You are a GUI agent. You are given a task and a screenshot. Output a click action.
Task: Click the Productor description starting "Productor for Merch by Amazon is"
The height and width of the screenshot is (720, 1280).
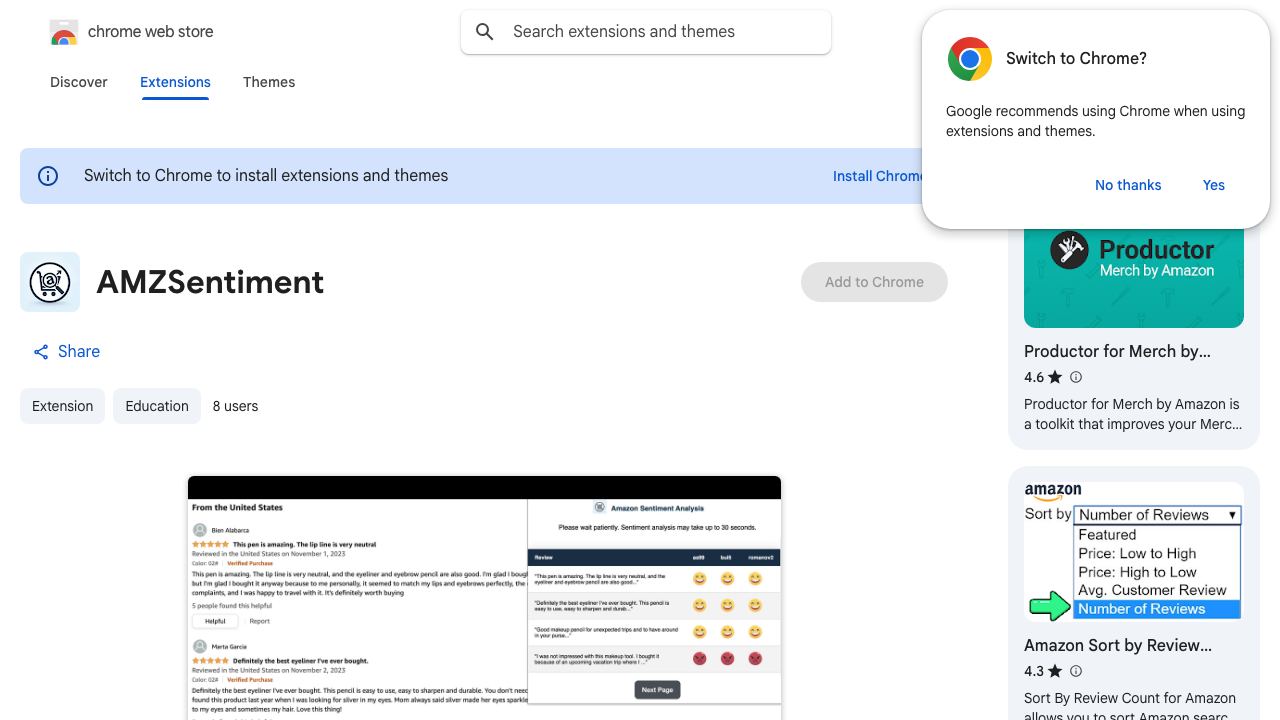1132,414
